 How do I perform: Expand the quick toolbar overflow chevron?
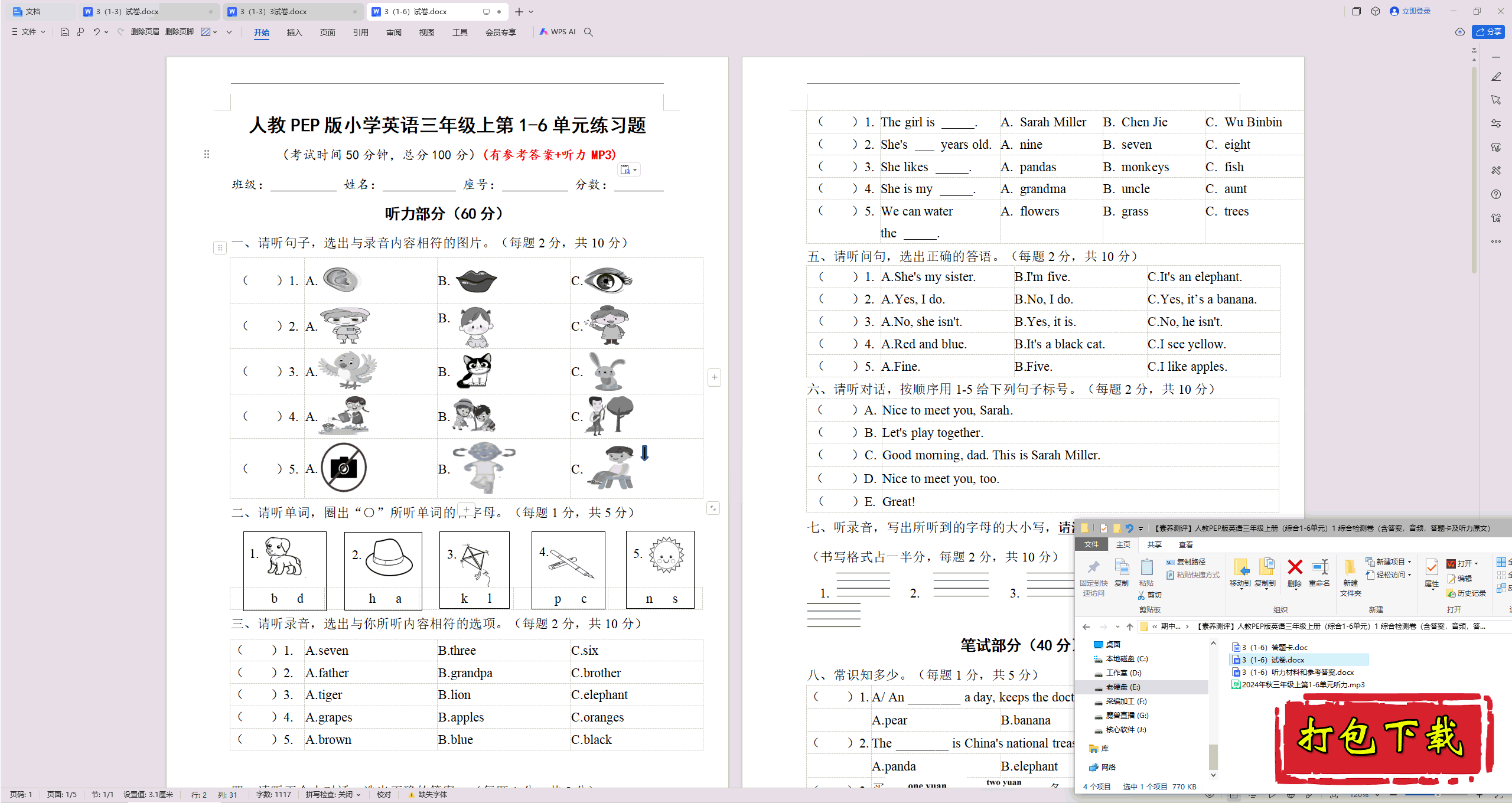(x=229, y=32)
